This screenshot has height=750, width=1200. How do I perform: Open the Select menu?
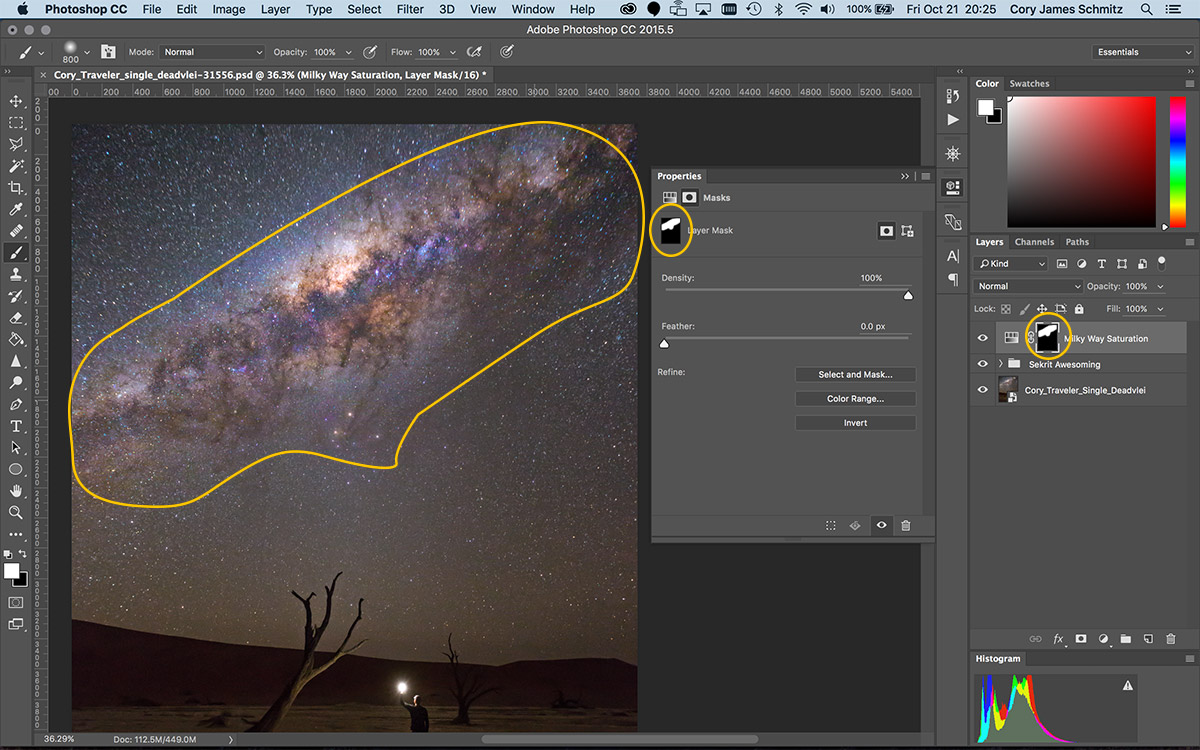(364, 9)
